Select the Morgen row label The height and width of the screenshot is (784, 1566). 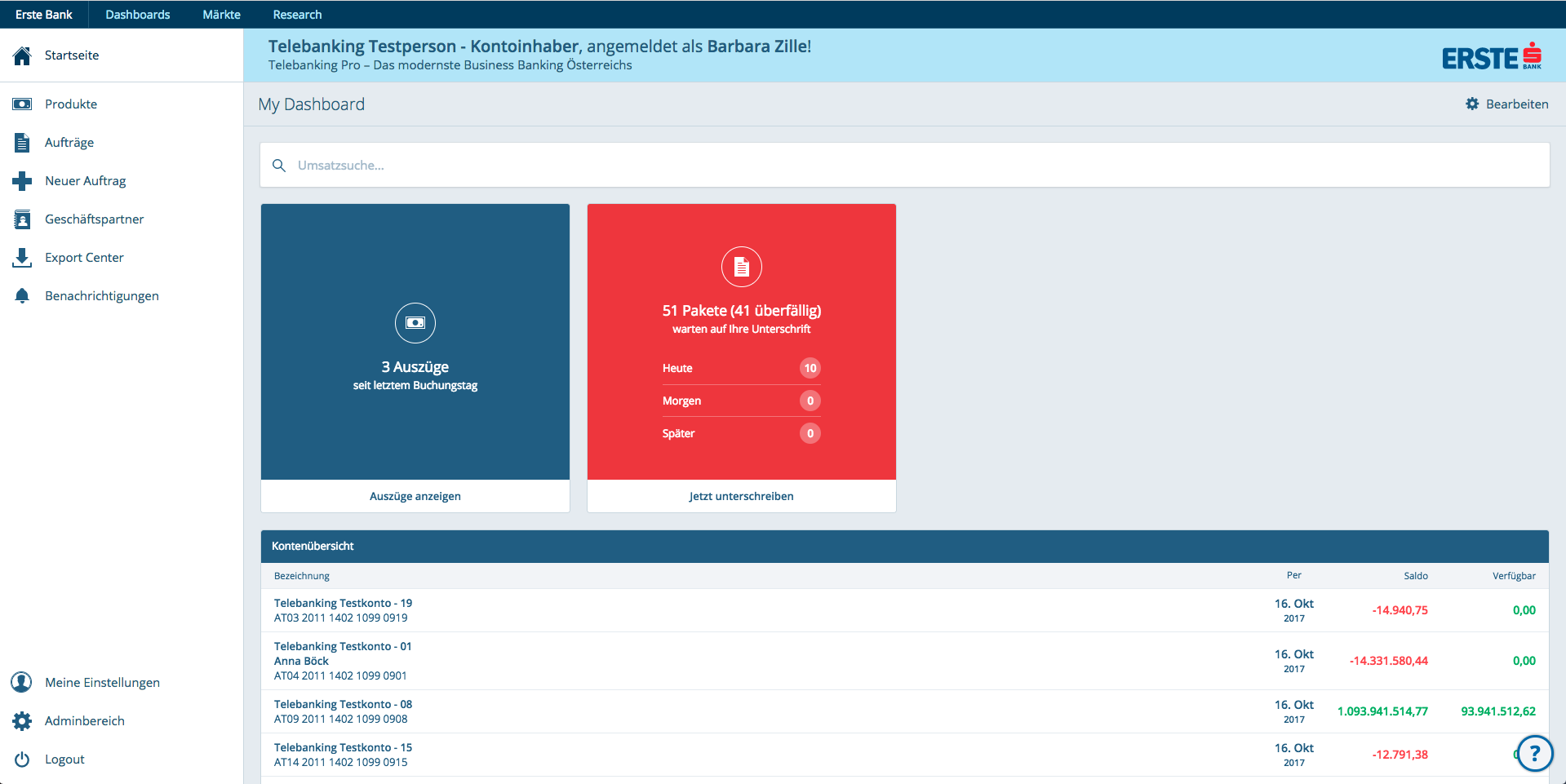[x=681, y=401]
